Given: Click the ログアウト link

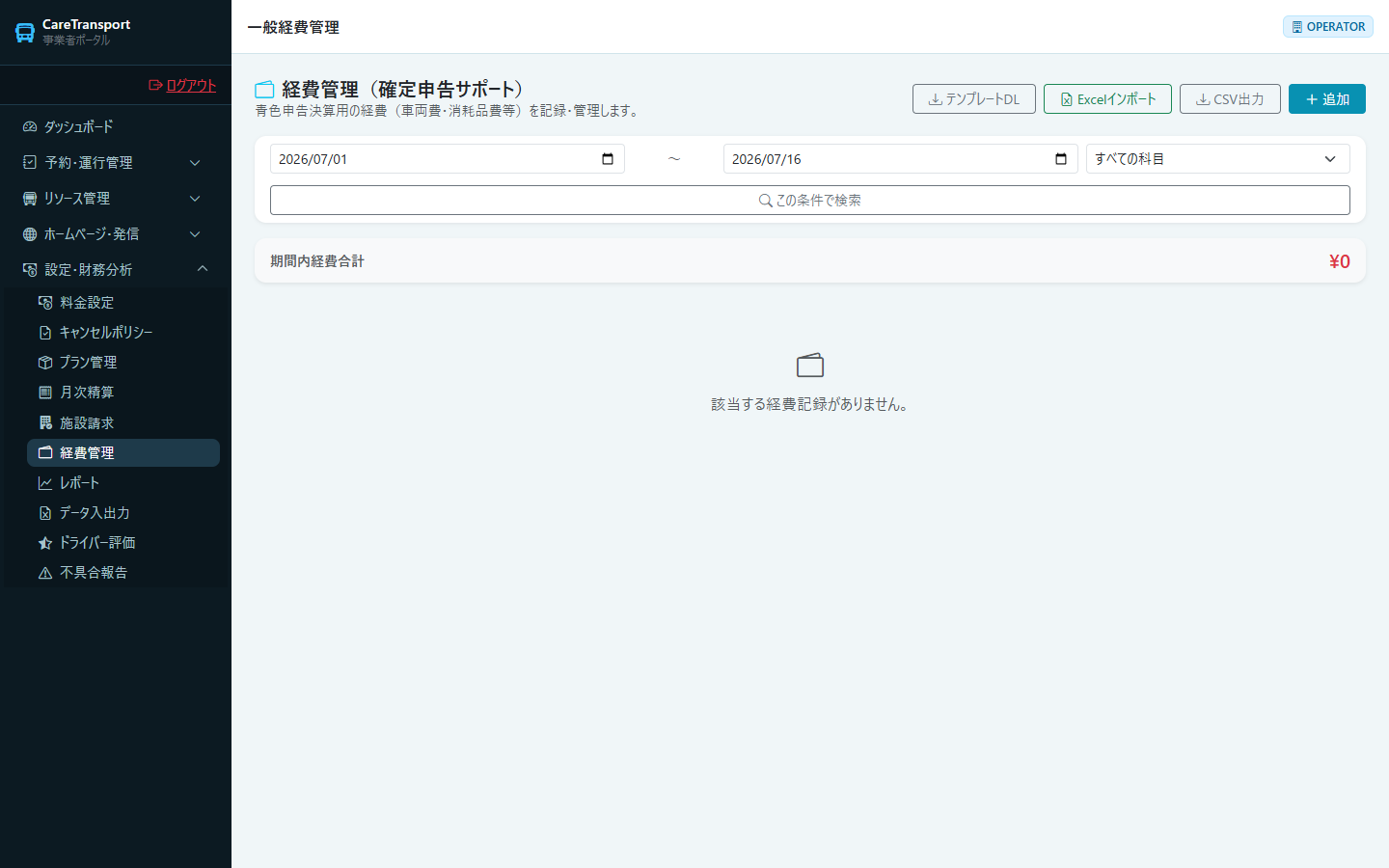Looking at the screenshot, I should (182, 85).
